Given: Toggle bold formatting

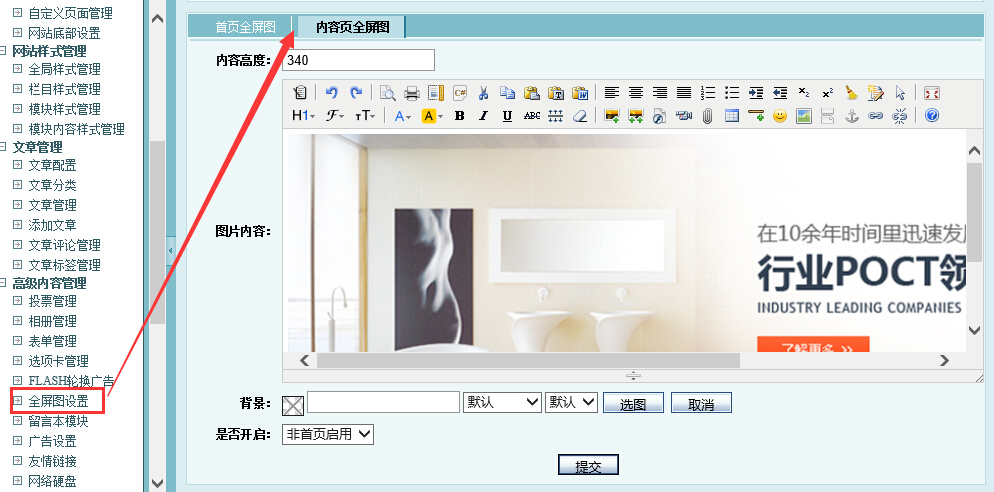Looking at the screenshot, I should coord(459,116).
